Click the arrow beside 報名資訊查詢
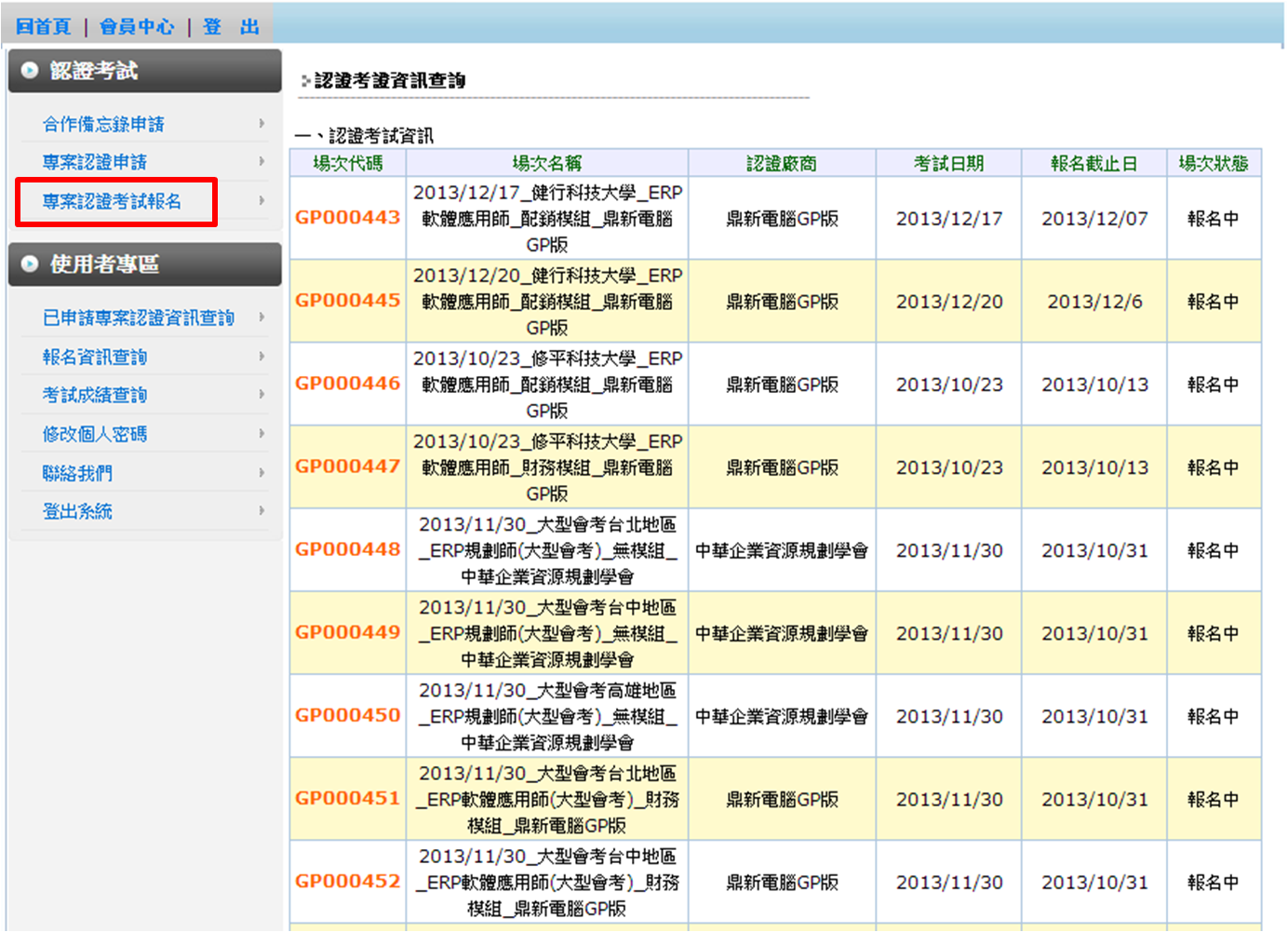The height and width of the screenshot is (932, 1288). pyautogui.click(x=262, y=357)
